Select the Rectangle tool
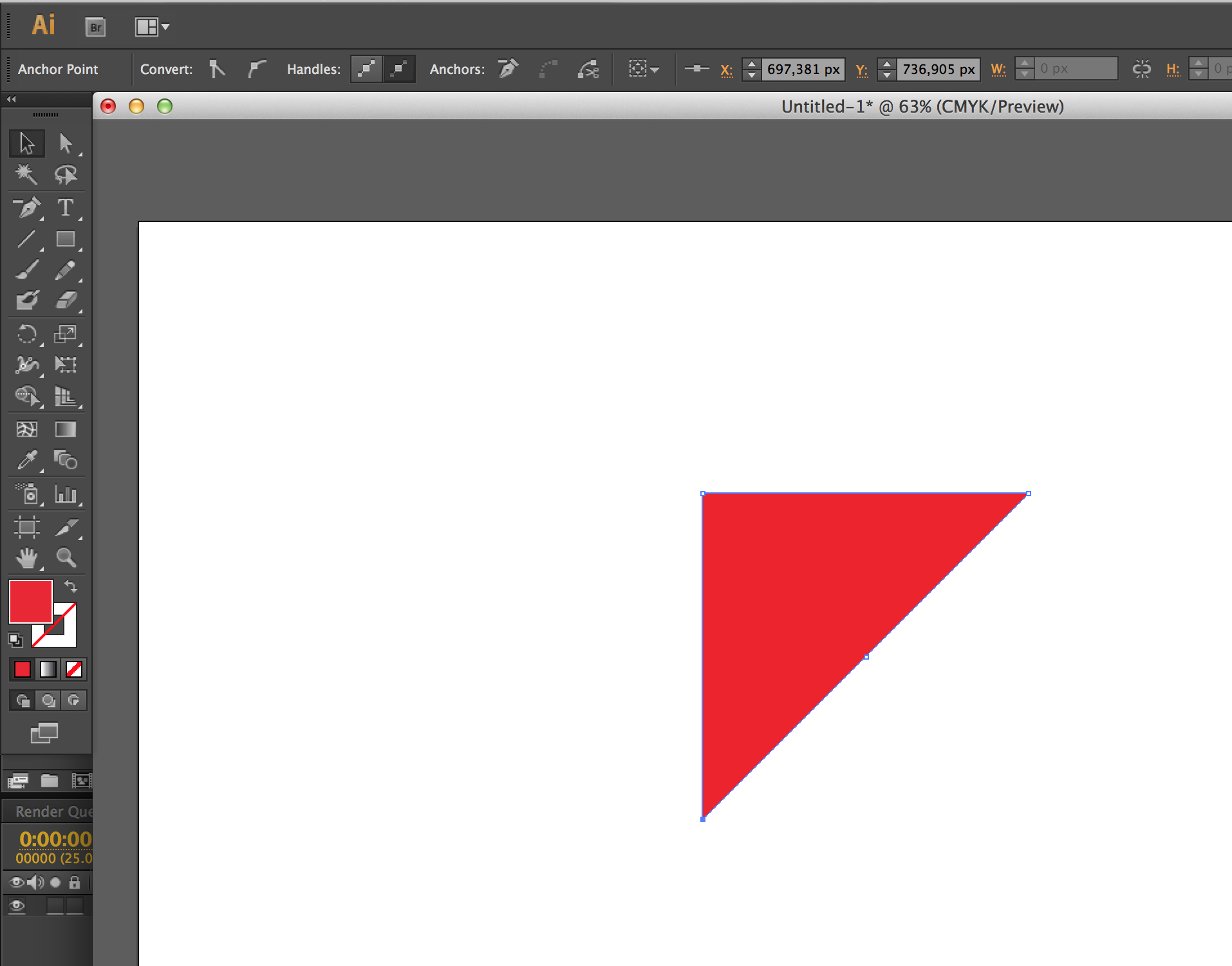The height and width of the screenshot is (966, 1232). click(x=66, y=239)
